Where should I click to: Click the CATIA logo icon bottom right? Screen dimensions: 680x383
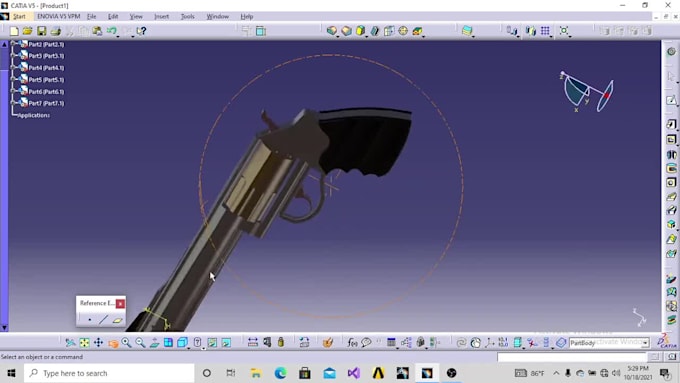(x=667, y=341)
